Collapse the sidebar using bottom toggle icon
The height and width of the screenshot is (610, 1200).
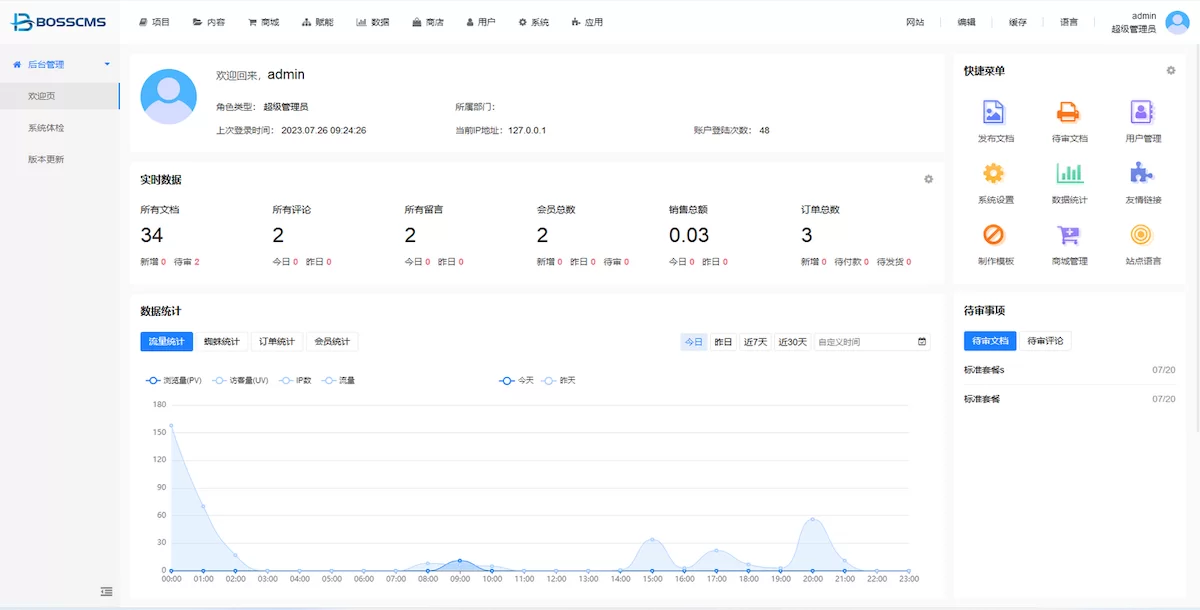[x=106, y=592]
